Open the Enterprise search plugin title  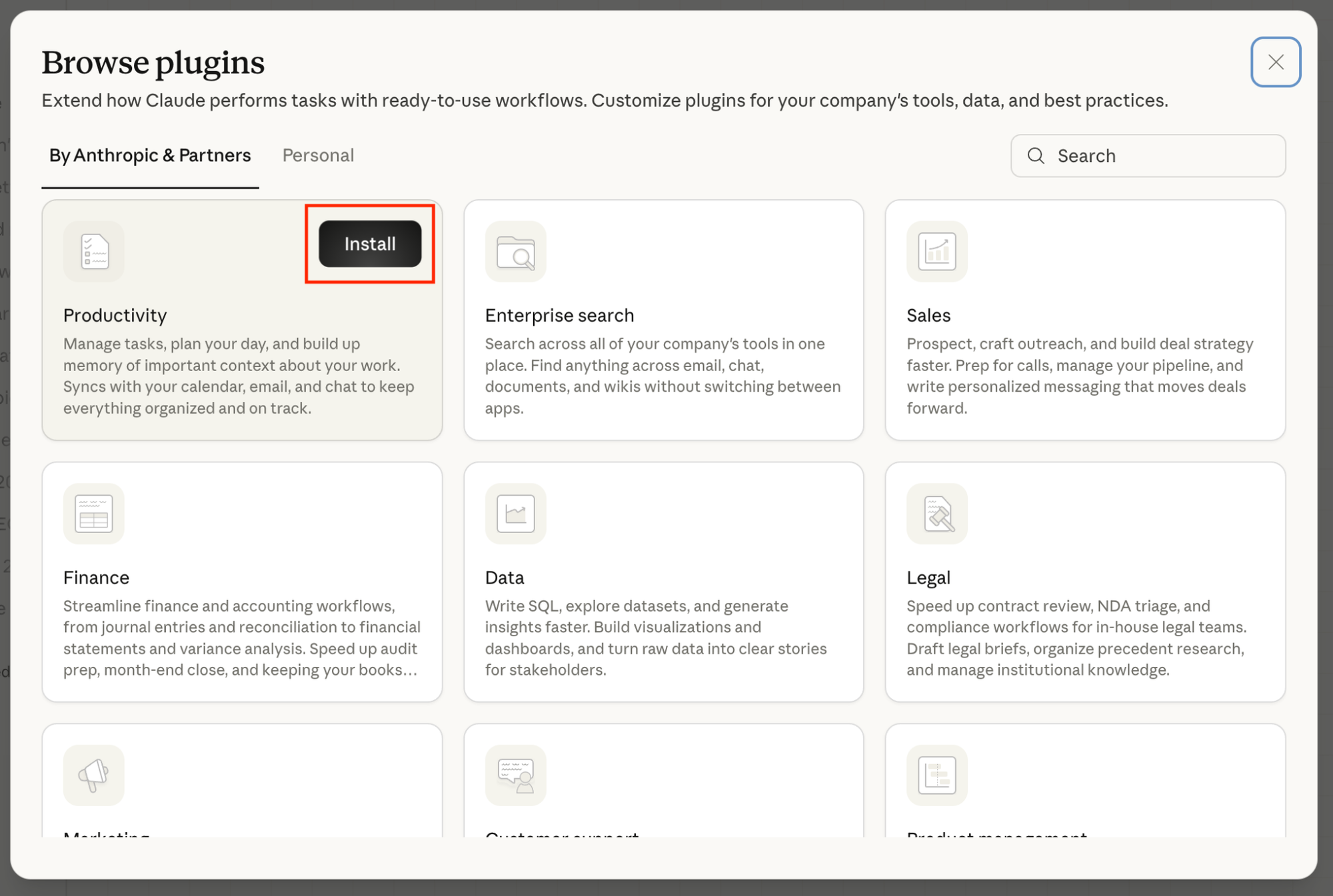(559, 315)
